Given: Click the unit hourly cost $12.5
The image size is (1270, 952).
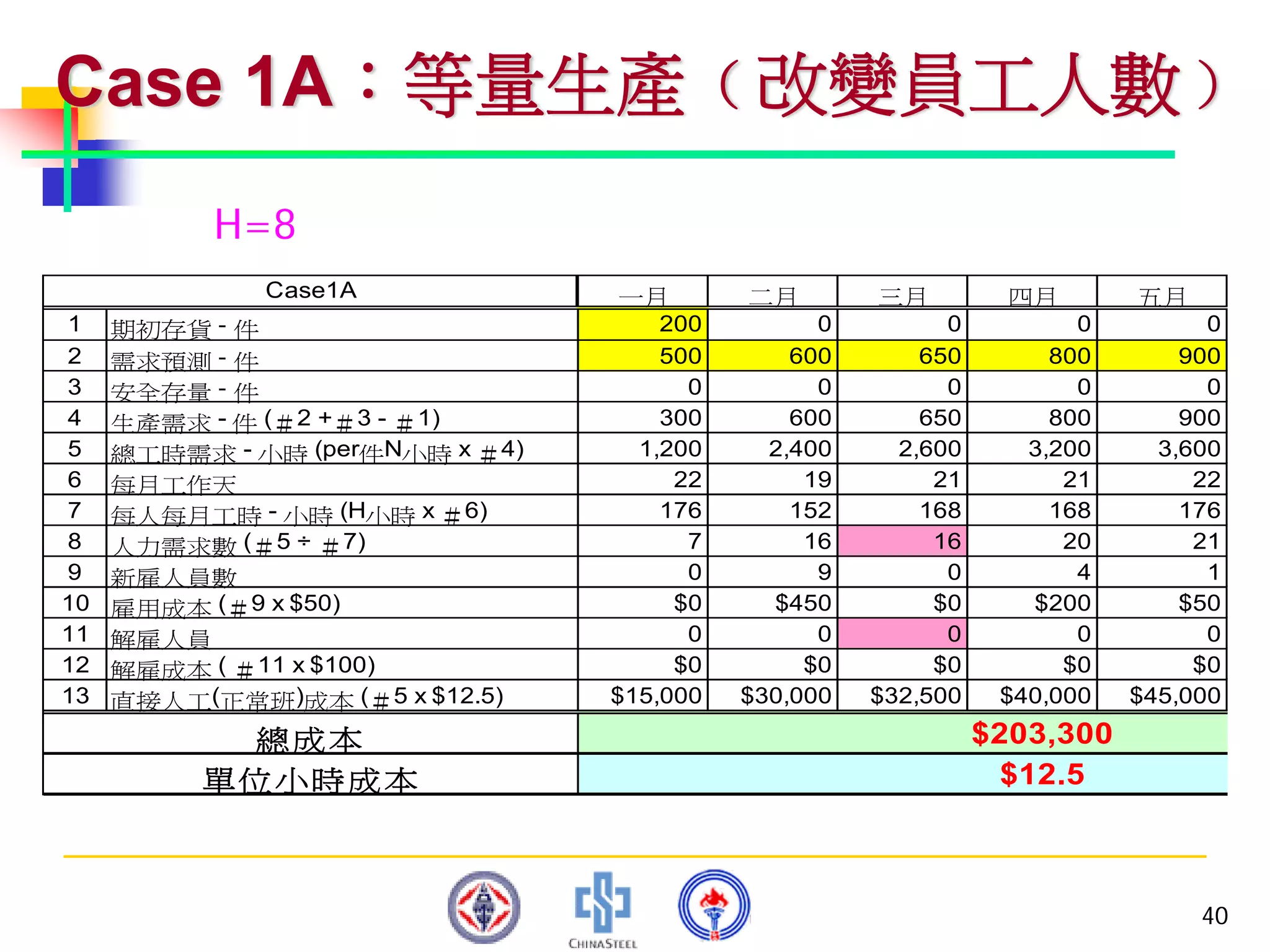Looking at the screenshot, I should [1041, 774].
